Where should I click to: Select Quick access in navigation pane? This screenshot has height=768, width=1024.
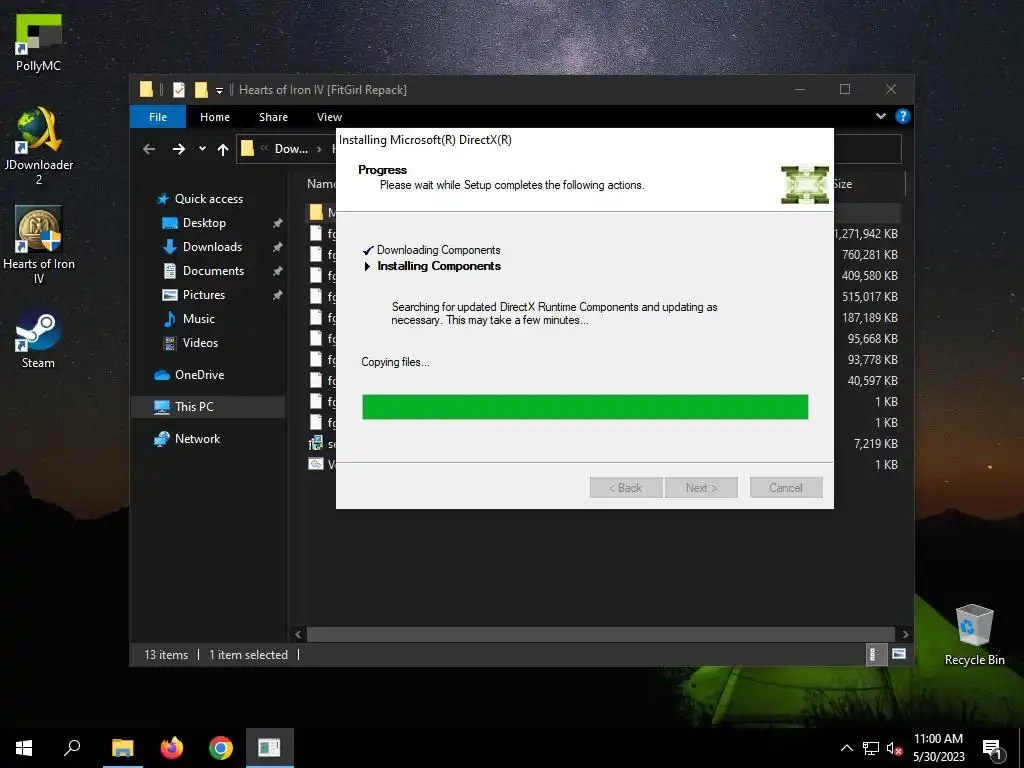click(x=200, y=199)
